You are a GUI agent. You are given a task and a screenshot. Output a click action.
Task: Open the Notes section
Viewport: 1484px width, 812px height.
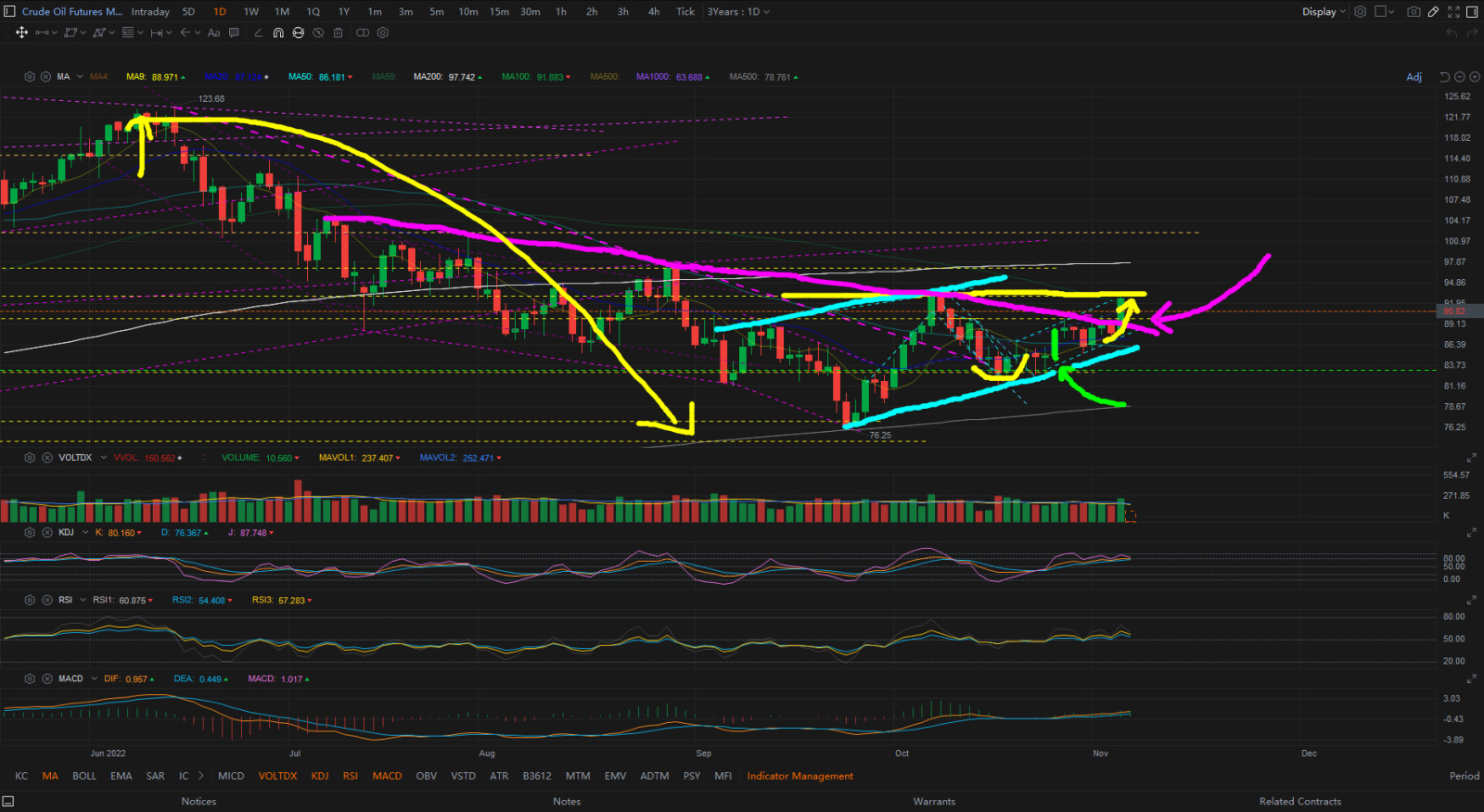(567, 802)
